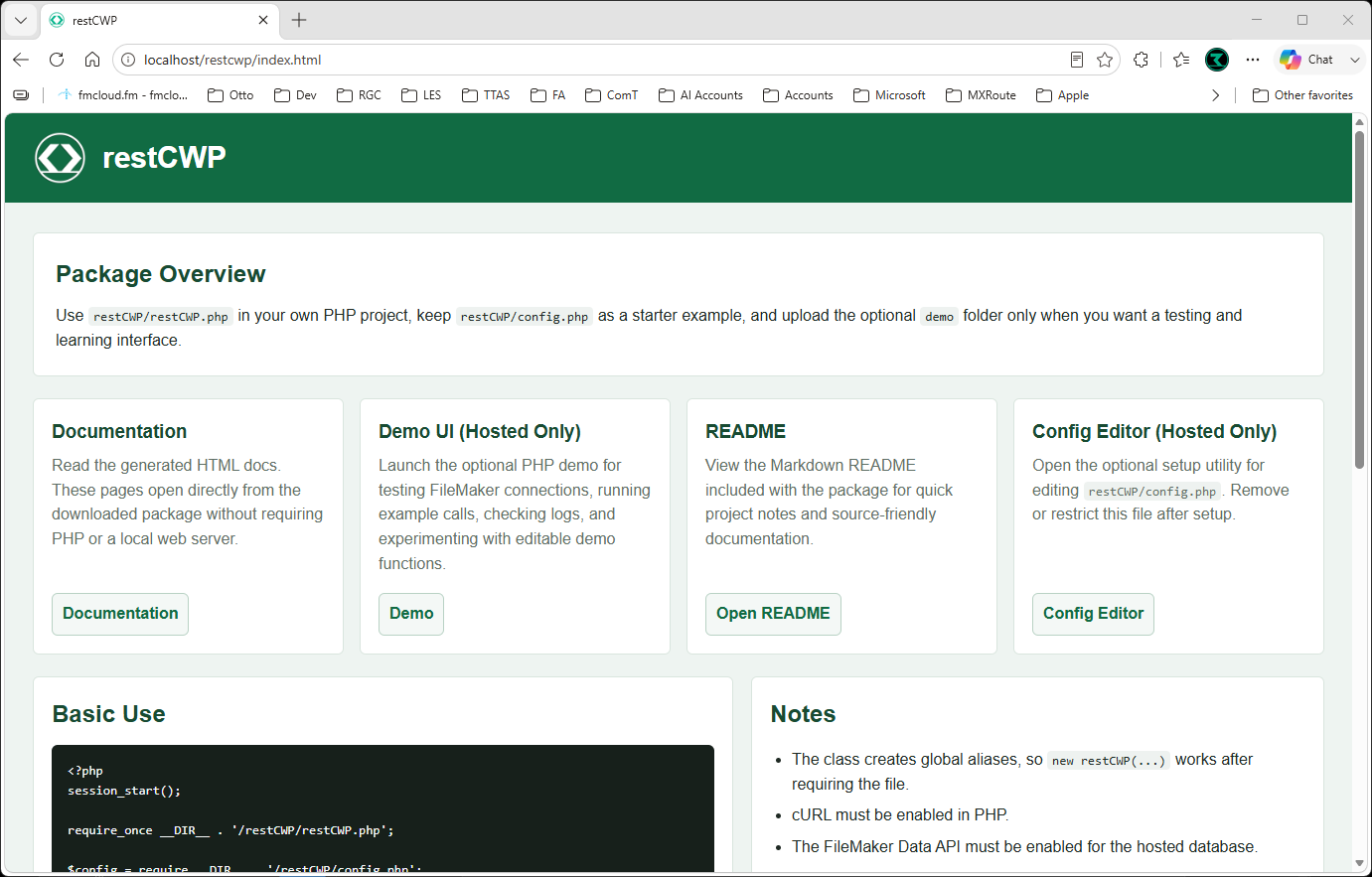
Task: Expand the chevron next to Chat
Action: tap(1354, 60)
